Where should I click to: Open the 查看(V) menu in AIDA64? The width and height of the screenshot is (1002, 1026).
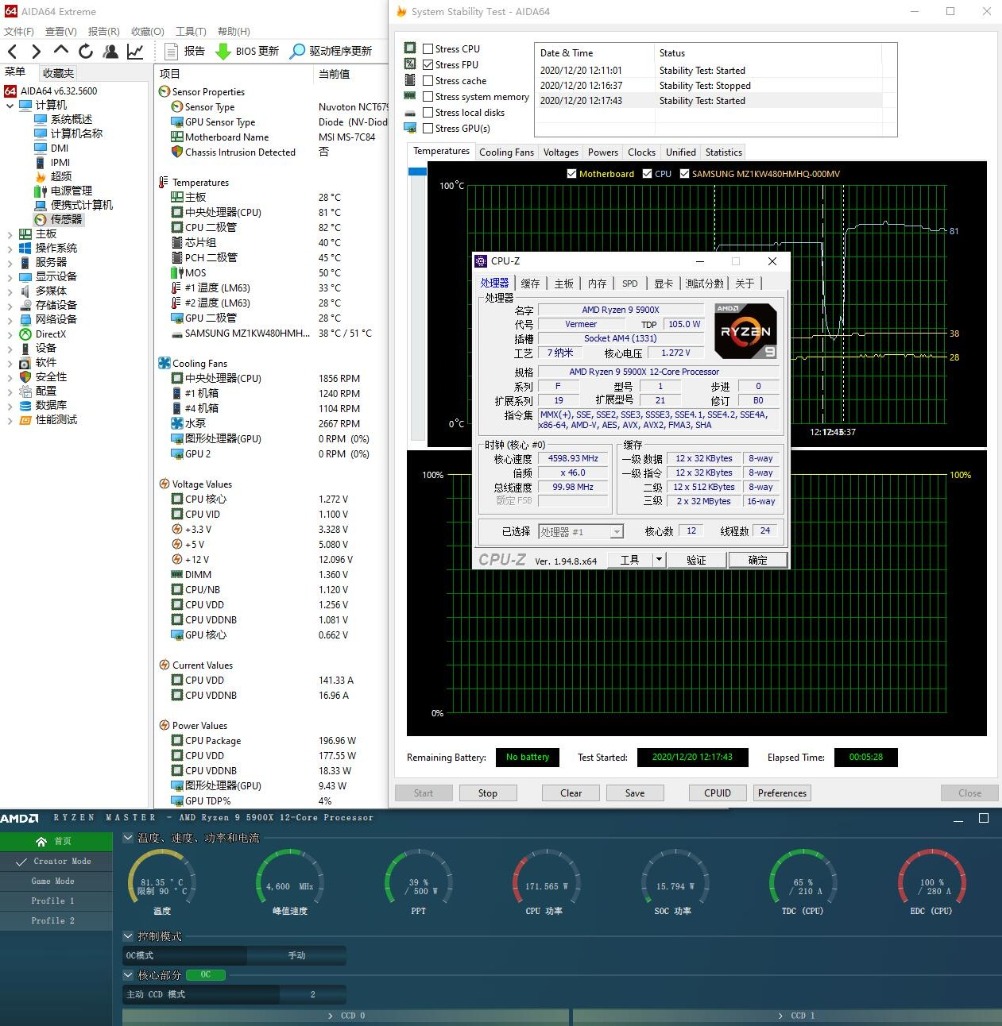[60, 31]
